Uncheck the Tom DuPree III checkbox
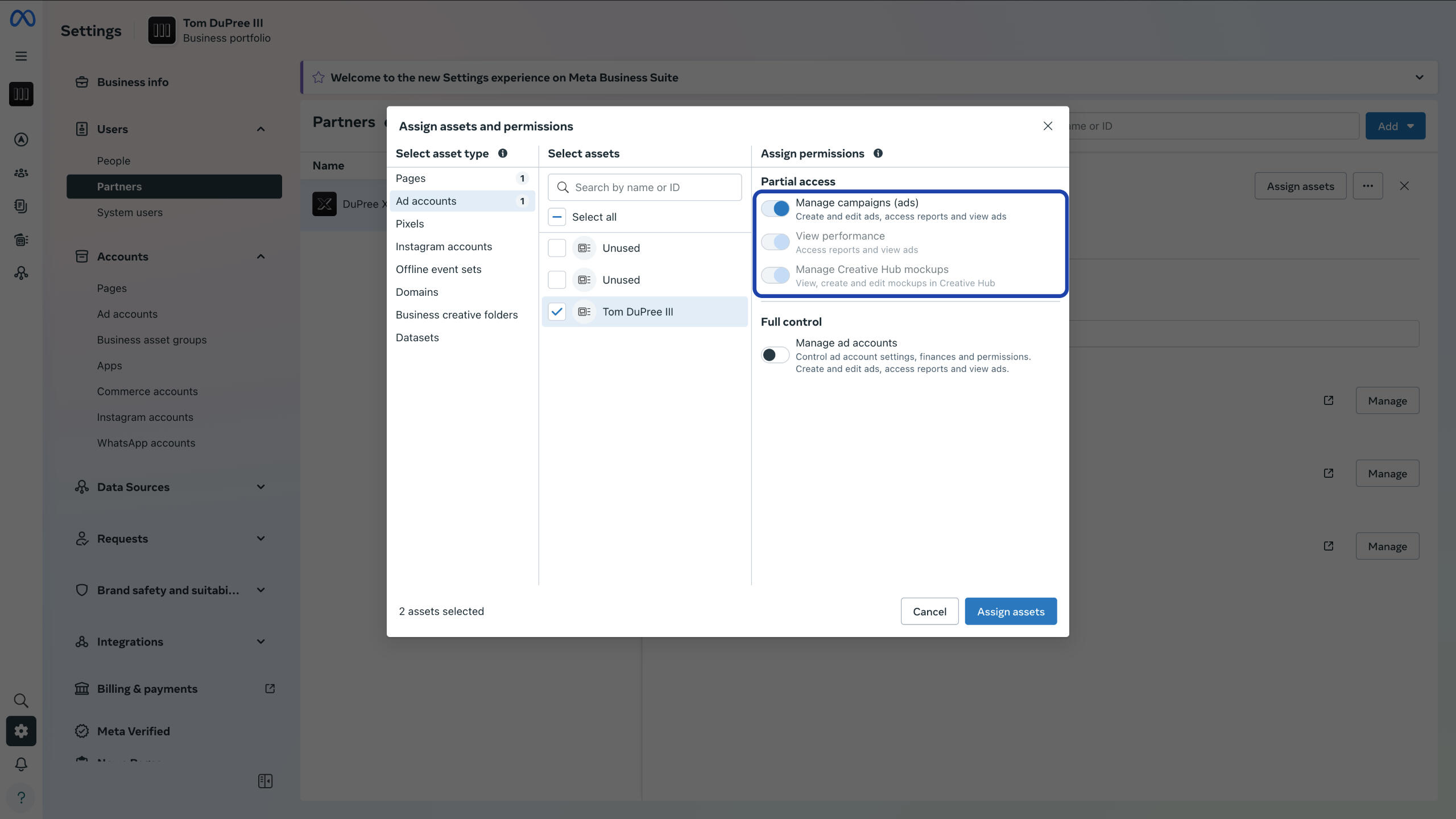Image resolution: width=1456 pixels, height=819 pixels. [x=557, y=312]
